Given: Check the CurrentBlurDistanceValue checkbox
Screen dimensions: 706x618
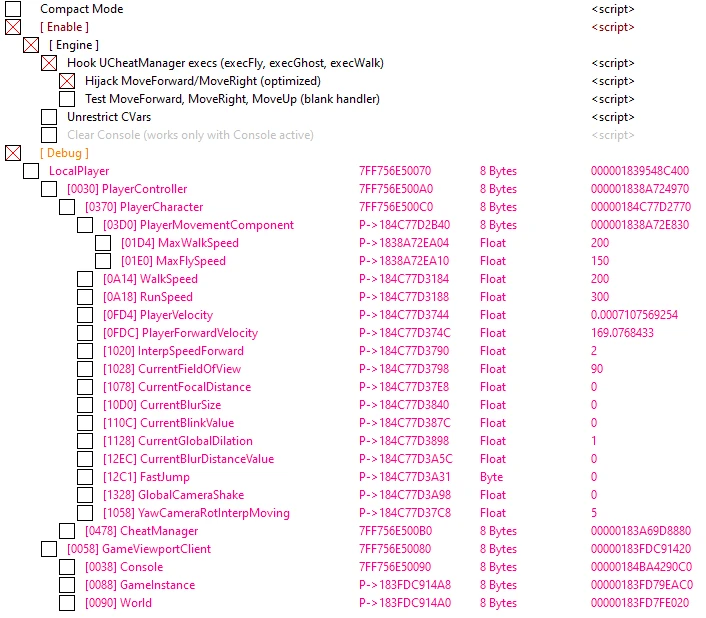Looking at the screenshot, I should click(x=85, y=459).
